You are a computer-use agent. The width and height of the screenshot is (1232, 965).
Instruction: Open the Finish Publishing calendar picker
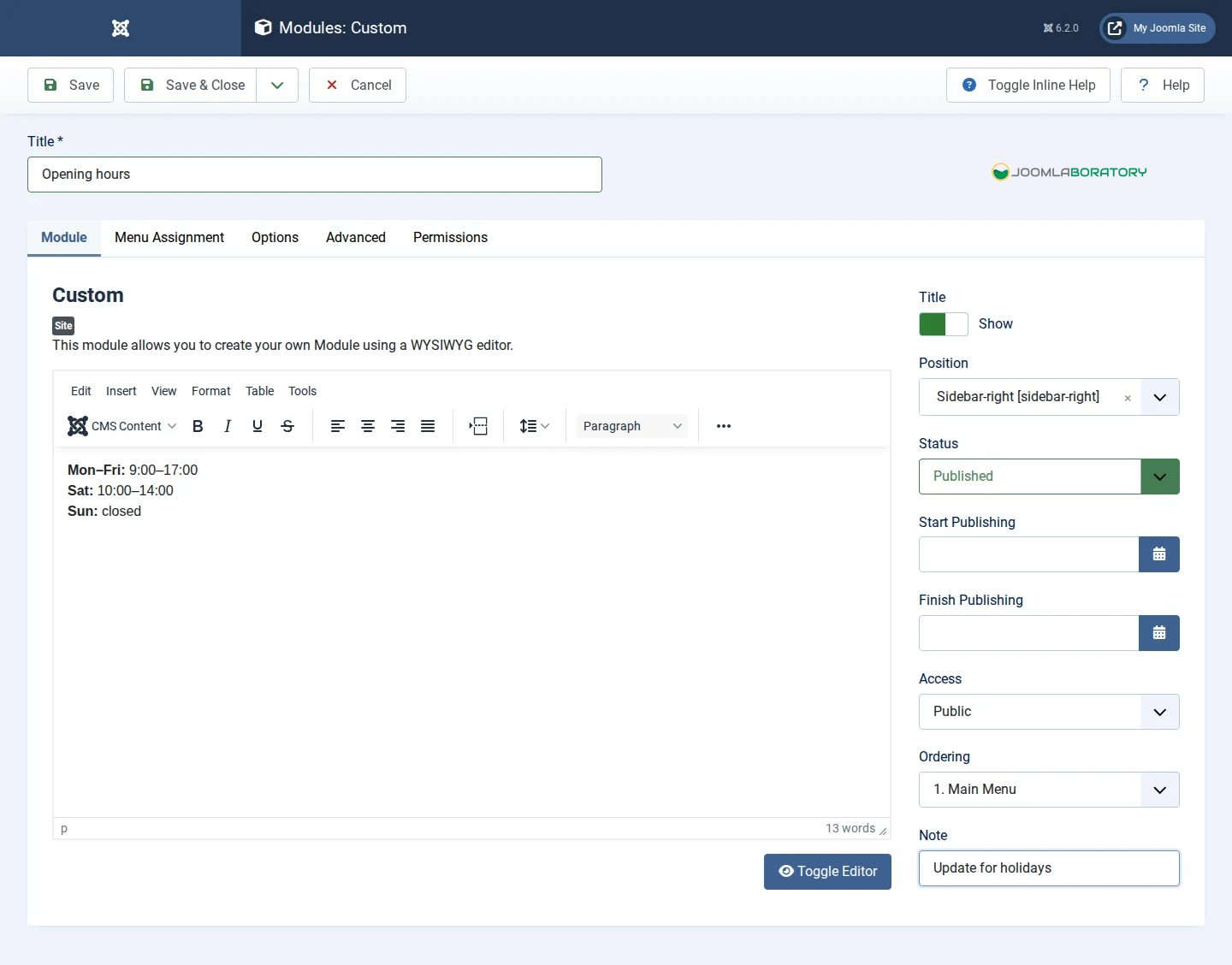click(x=1159, y=633)
